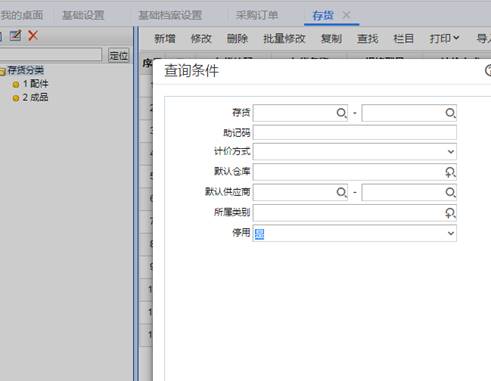Click the category locate search box
Image resolution: width=491 pixels, height=381 pixels.
(50, 55)
